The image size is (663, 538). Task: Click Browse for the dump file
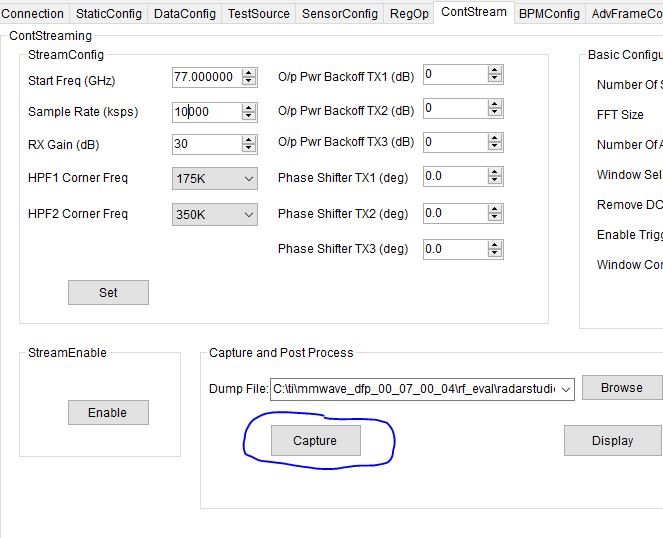pos(621,388)
